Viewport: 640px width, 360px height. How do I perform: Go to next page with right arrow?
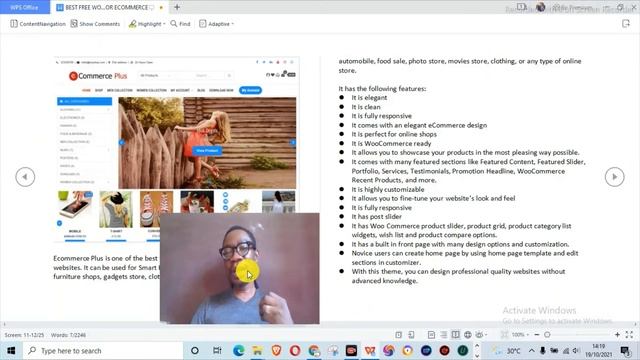tap(614, 177)
